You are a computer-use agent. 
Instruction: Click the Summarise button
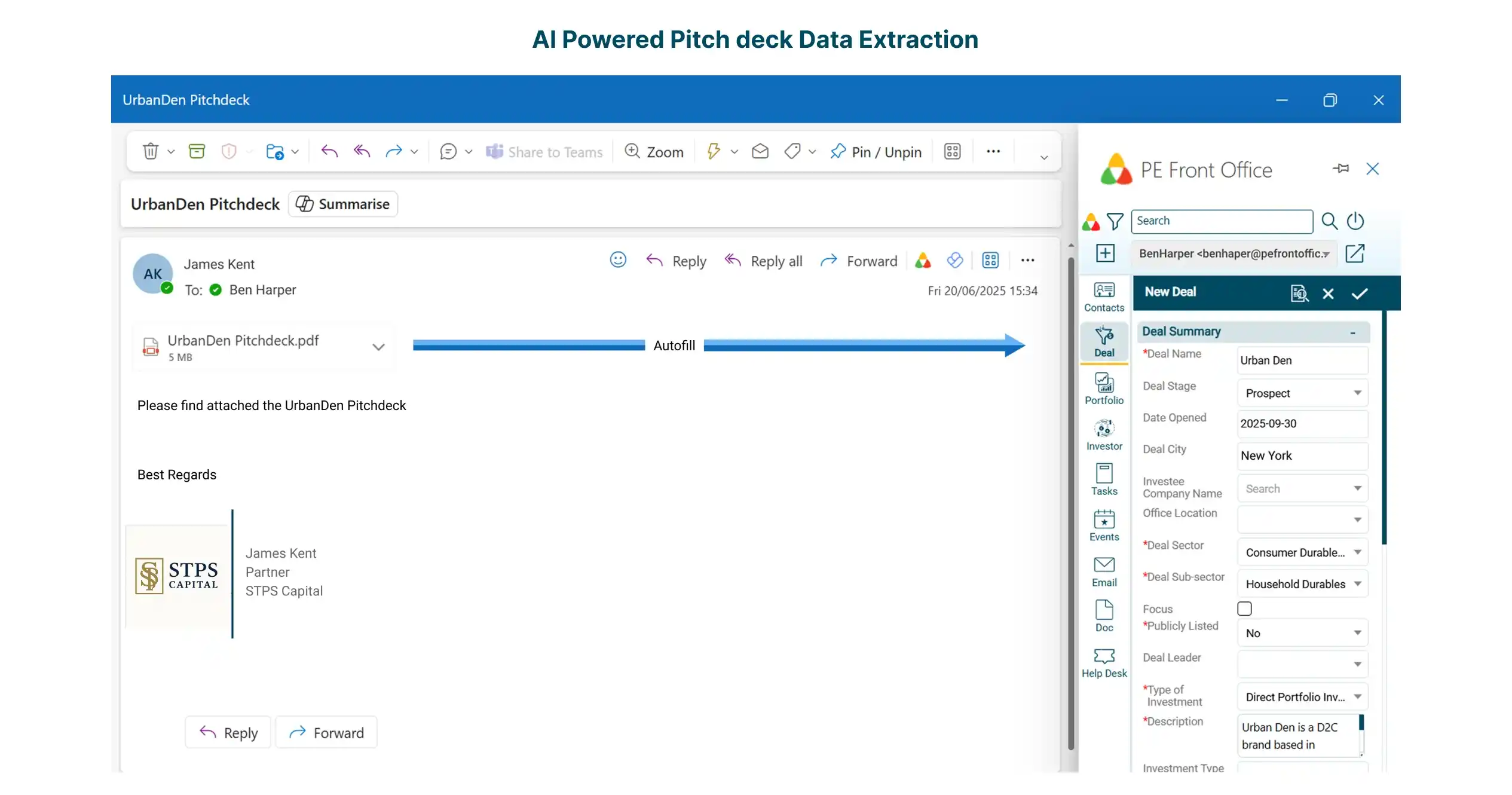click(x=343, y=204)
